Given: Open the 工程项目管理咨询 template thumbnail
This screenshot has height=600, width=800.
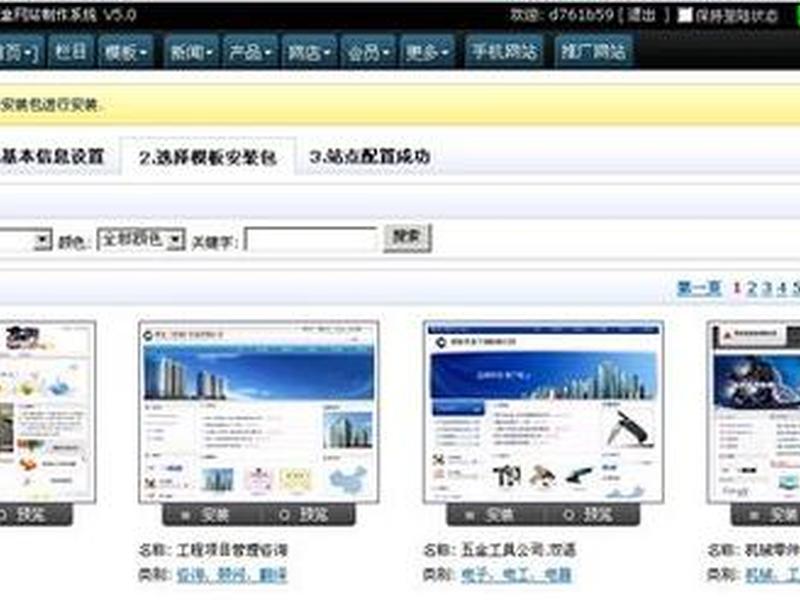Looking at the screenshot, I should pyautogui.click(x=259, y=412).
